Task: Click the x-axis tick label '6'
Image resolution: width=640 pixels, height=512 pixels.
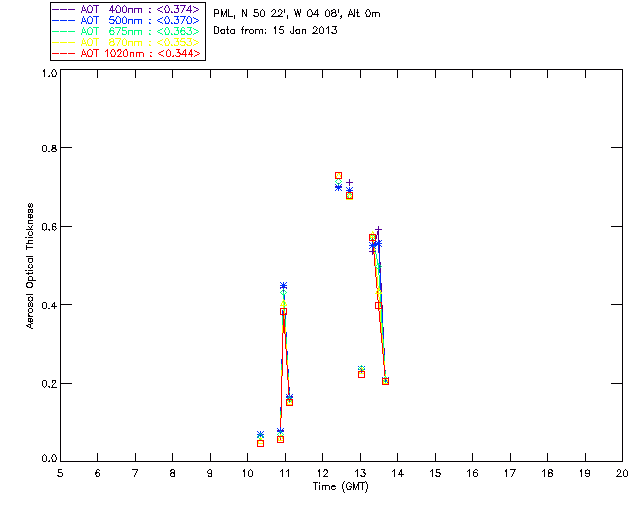Action: (98, 473)
